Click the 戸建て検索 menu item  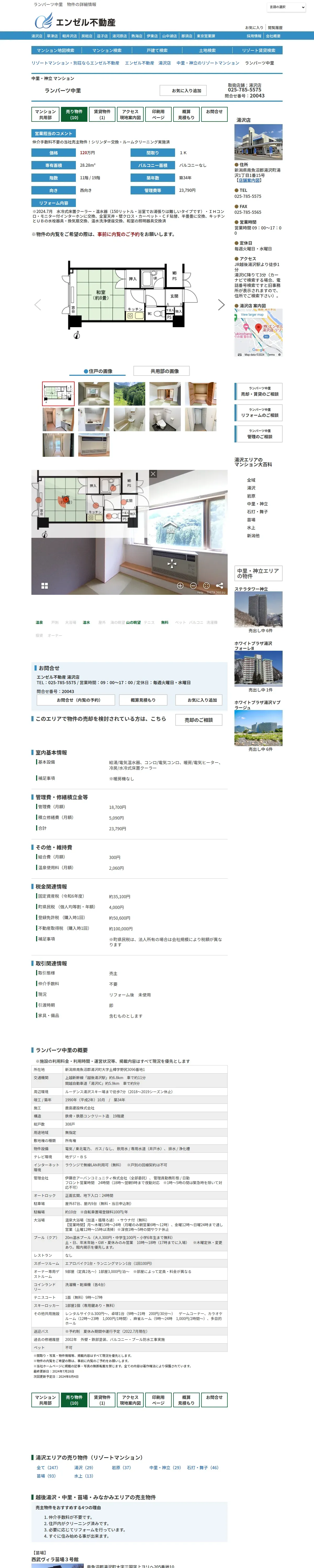point(157,50)
